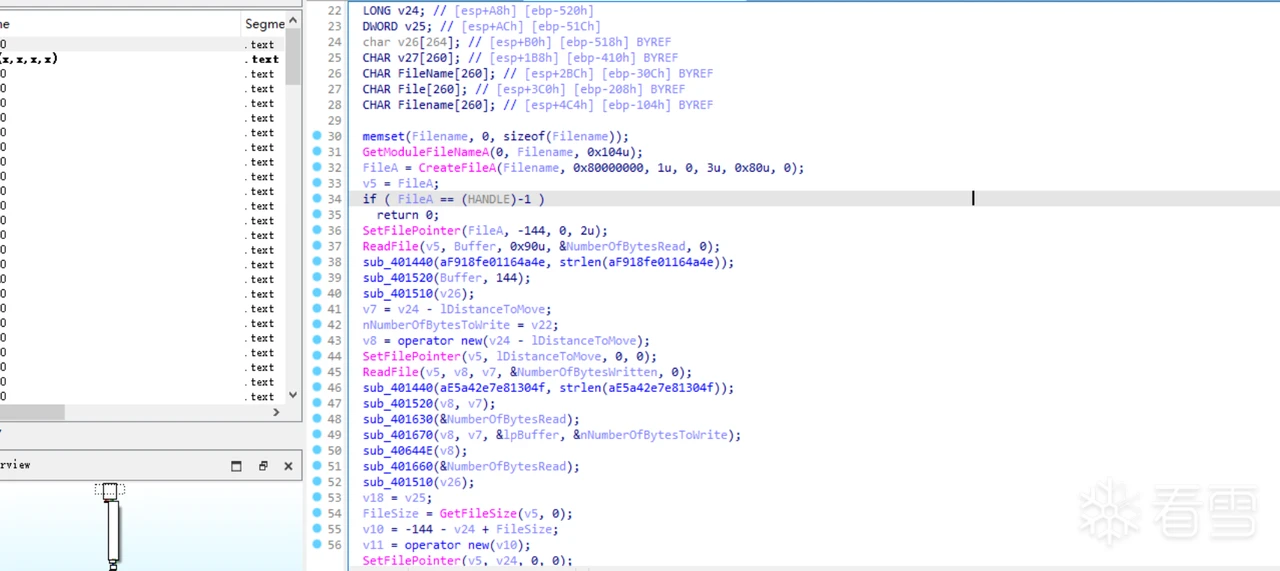Click sub_401520 on line 39
Screen dimensions: 1280x571
coord(398,278)
